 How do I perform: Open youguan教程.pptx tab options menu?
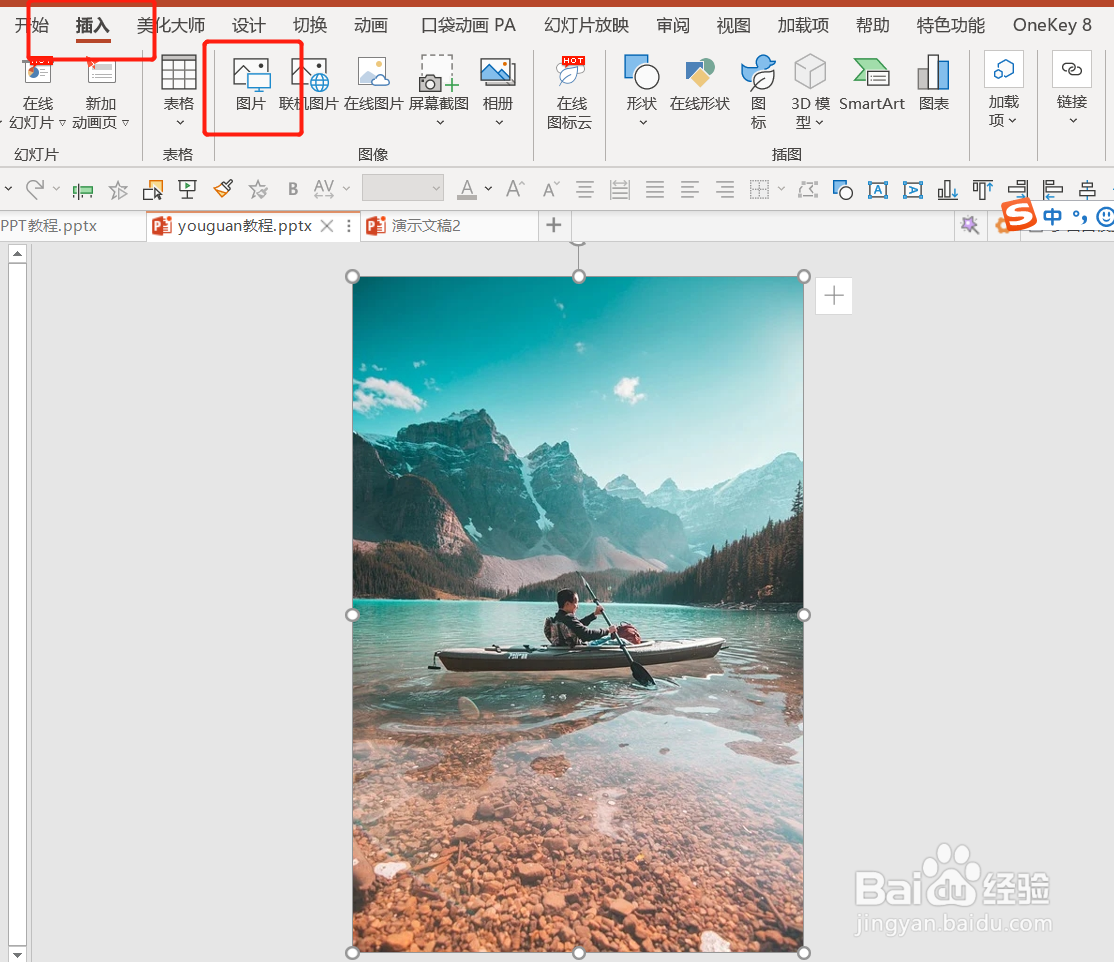click(349, 226)
